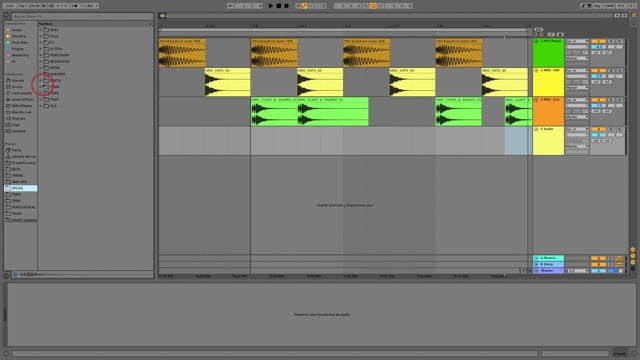Viewport: 640px width, 360px height.
Task: Select the first MRC_CLAPS clip on track 3
Action: click(274, 111)
